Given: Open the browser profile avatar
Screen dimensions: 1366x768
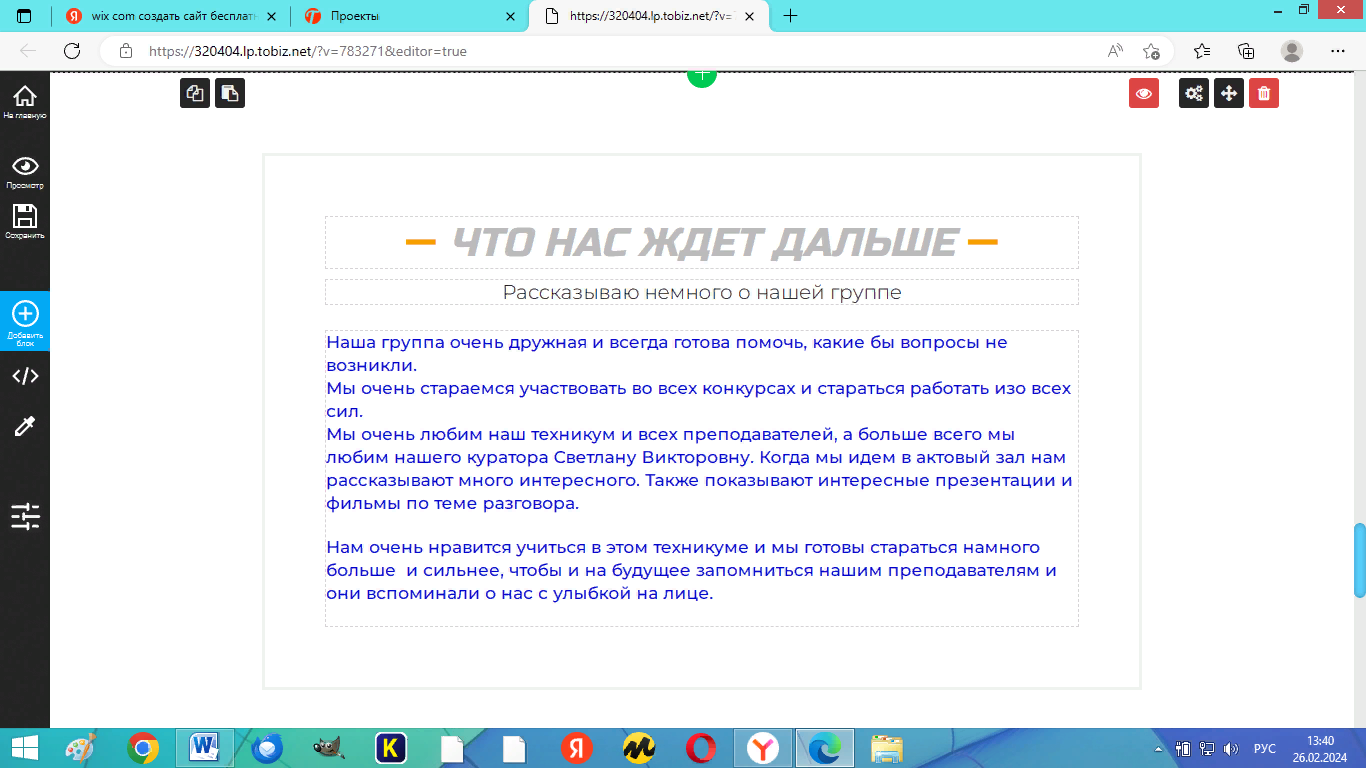Looking at the screenshot, I should tap(1292, 51).
